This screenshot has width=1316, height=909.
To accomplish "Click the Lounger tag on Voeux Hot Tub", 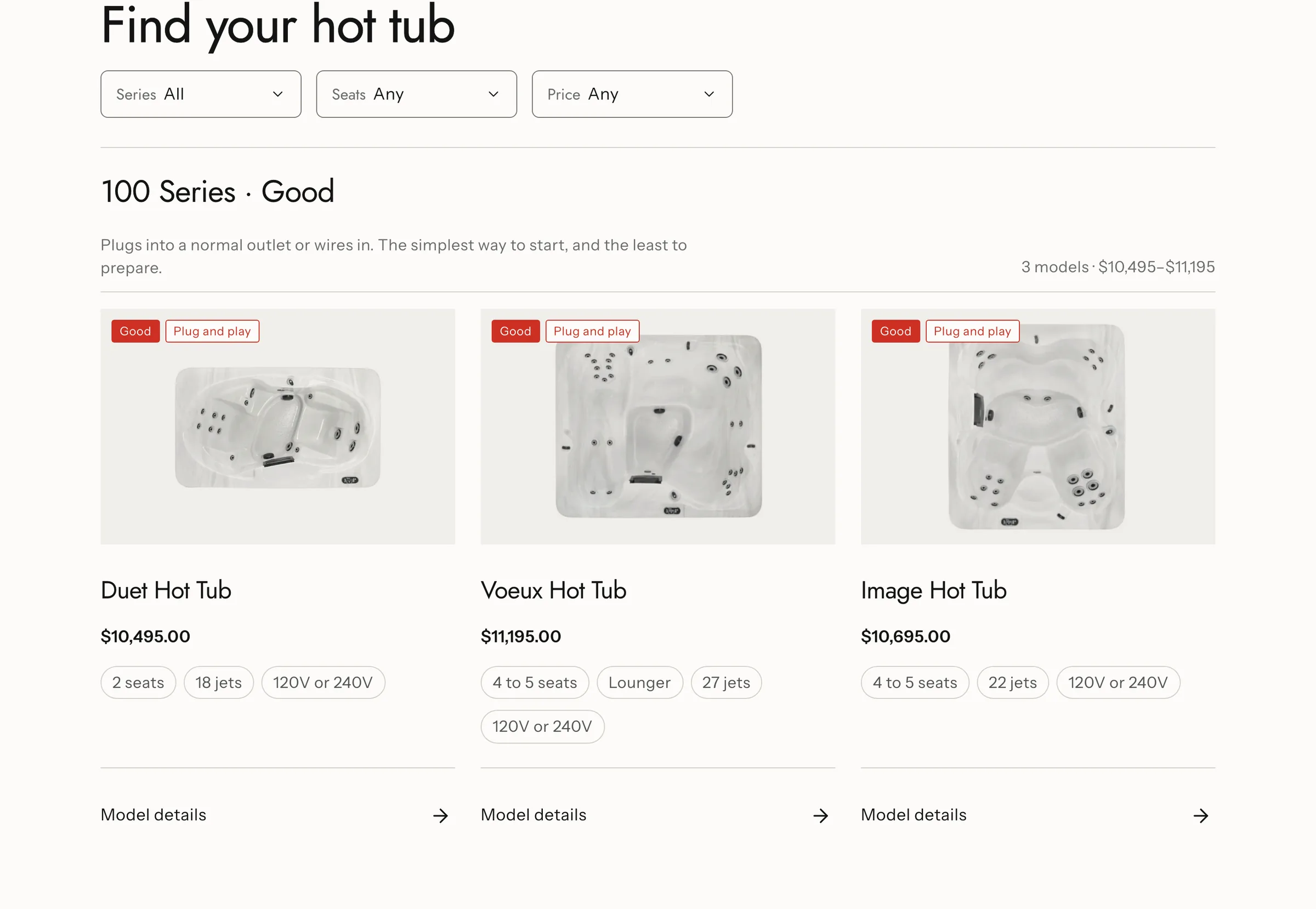I will coord(639,683).
